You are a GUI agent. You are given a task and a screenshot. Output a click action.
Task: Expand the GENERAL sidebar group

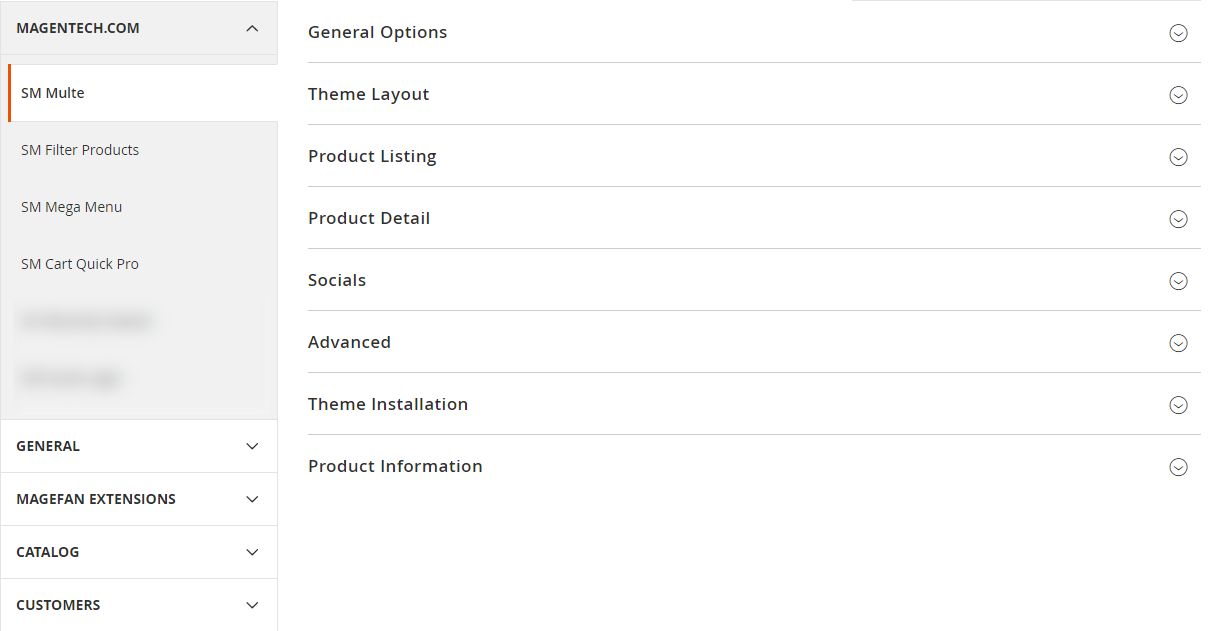coord(252,446)
